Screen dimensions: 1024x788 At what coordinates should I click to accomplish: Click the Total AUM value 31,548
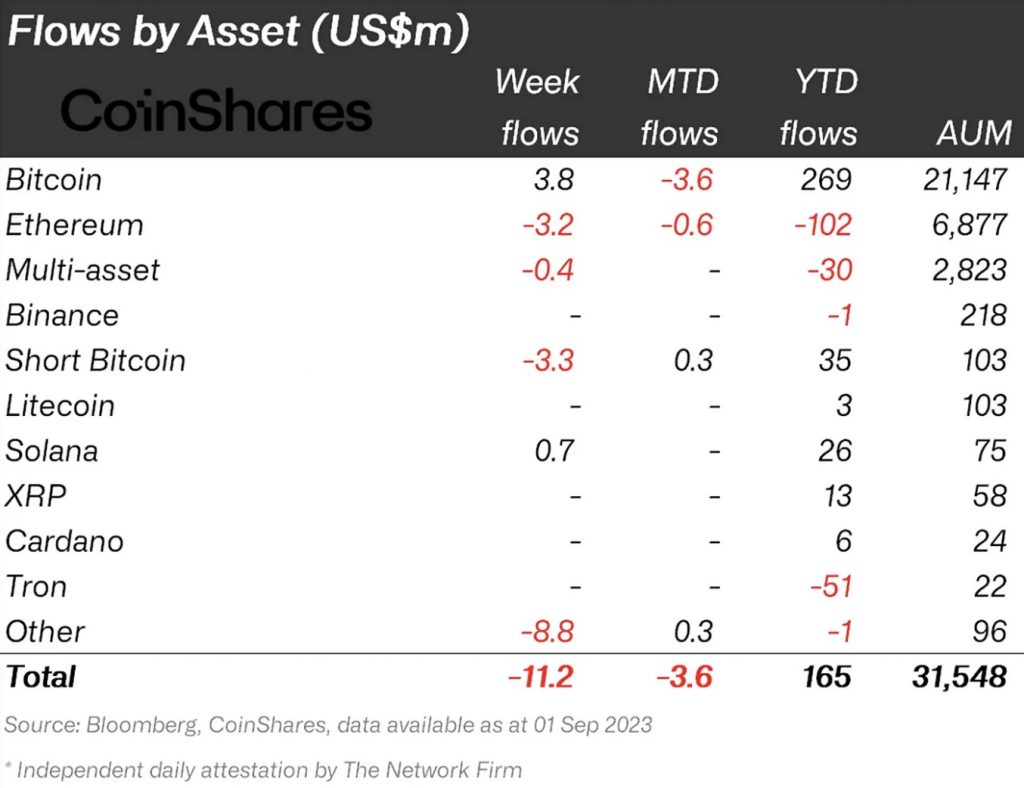tap(959, 677)
